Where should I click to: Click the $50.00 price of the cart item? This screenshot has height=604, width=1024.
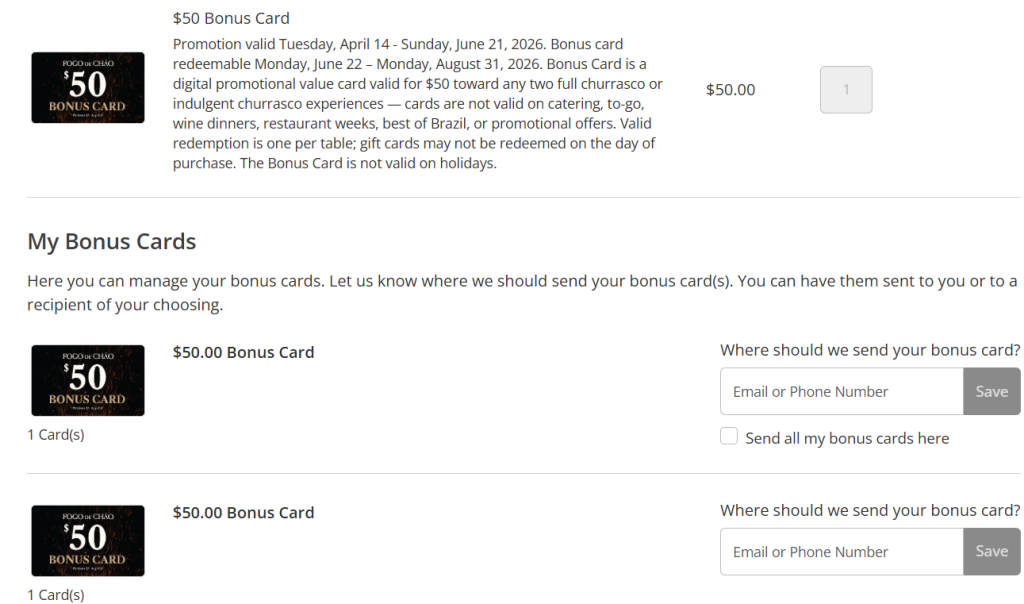tap(730, 90)
